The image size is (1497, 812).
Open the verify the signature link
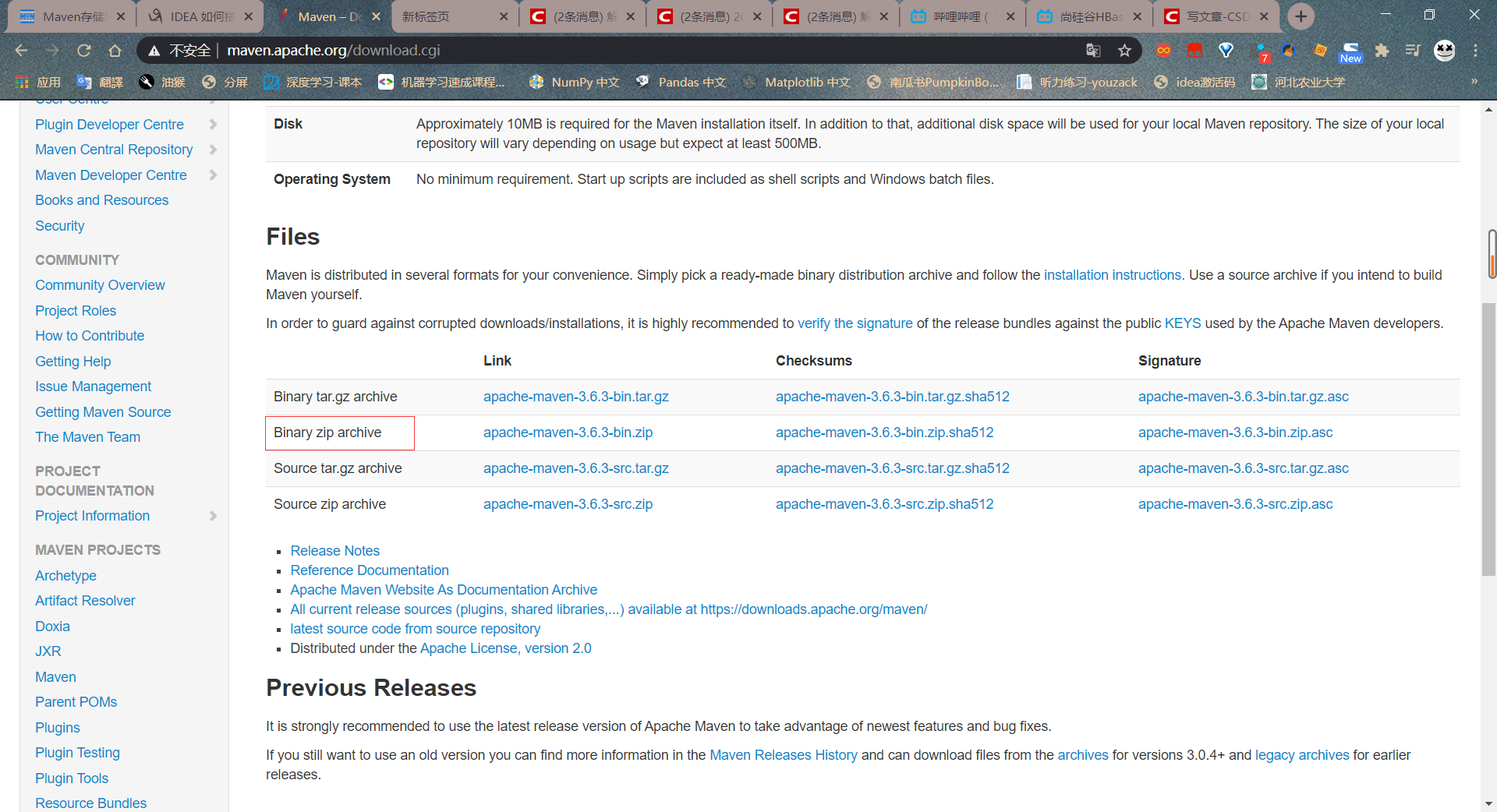click(x=855, y=323)
